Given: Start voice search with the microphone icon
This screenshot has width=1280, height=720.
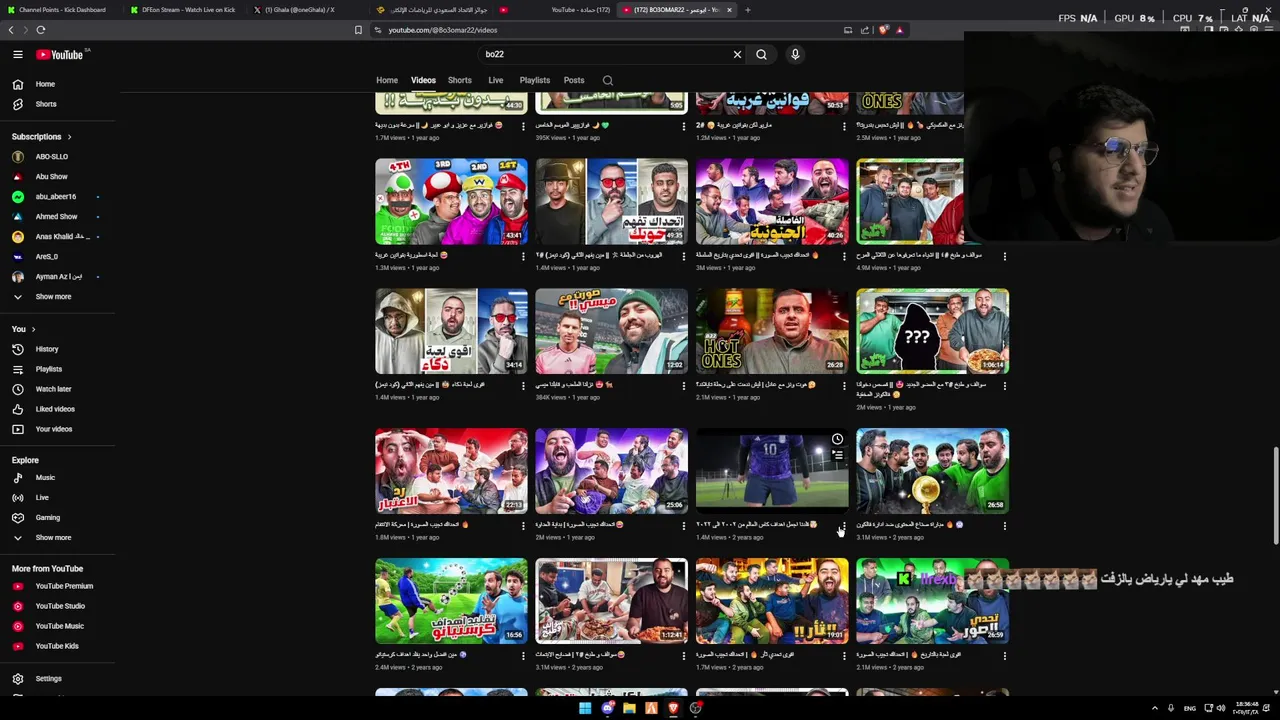Looking at the screenshot, I should [x=795, y=55].
